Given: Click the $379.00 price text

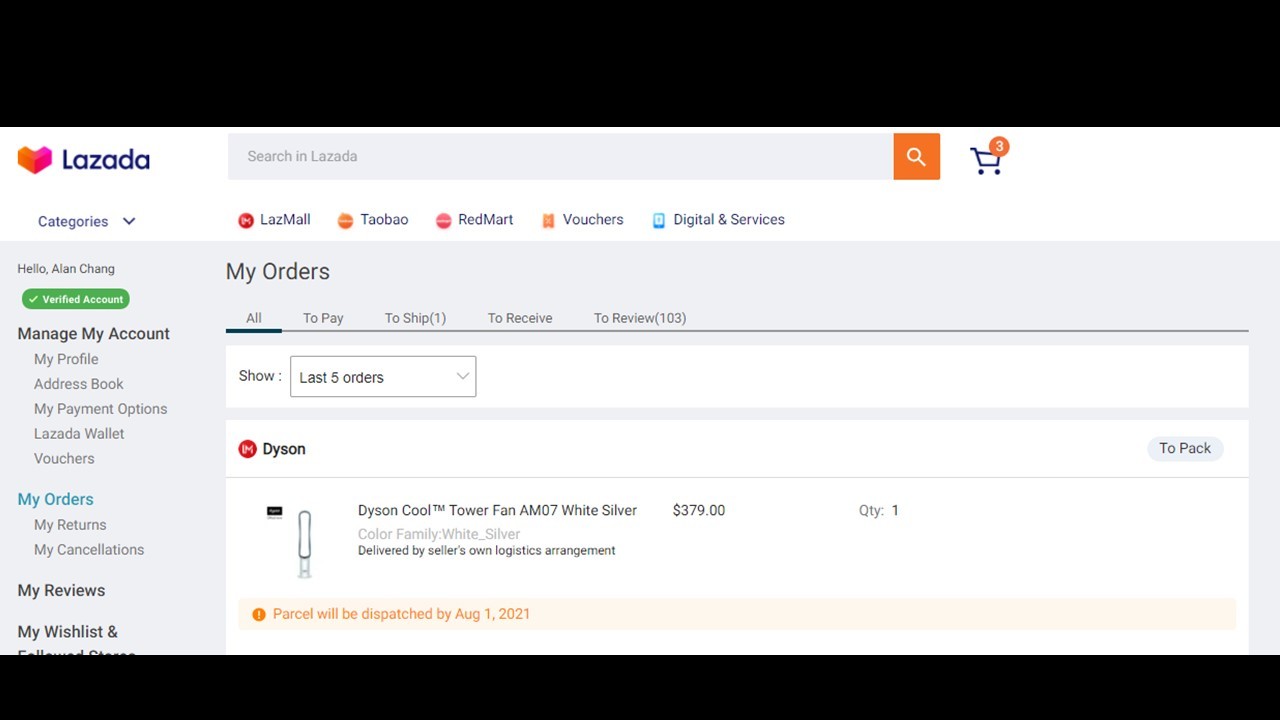Looking at the screenshot, I should tap(699, 511).
